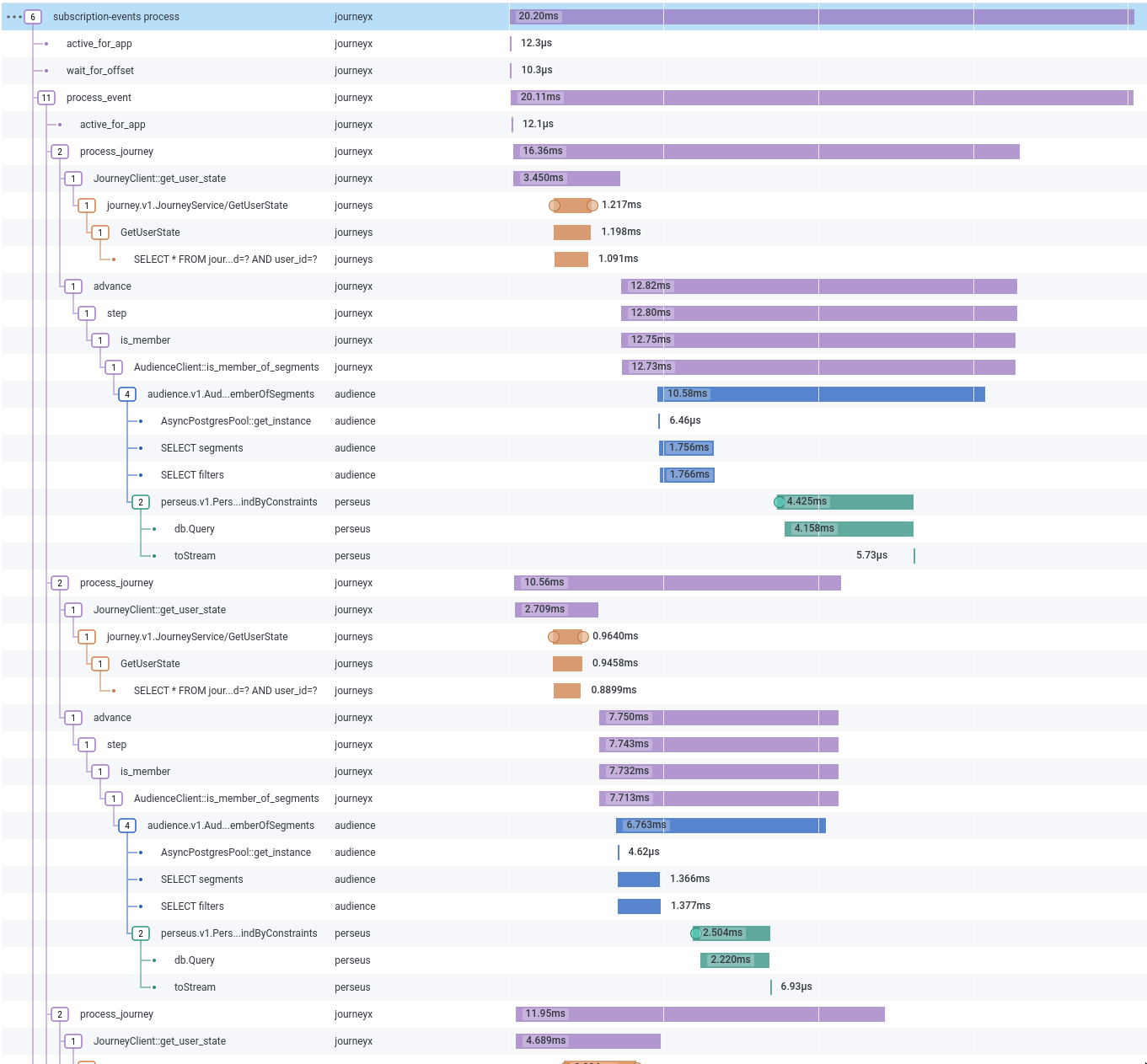Click journeyx service label in wait_for_offset row
The height and width of the screenshot is (1064, 1147).
(353, 71)
